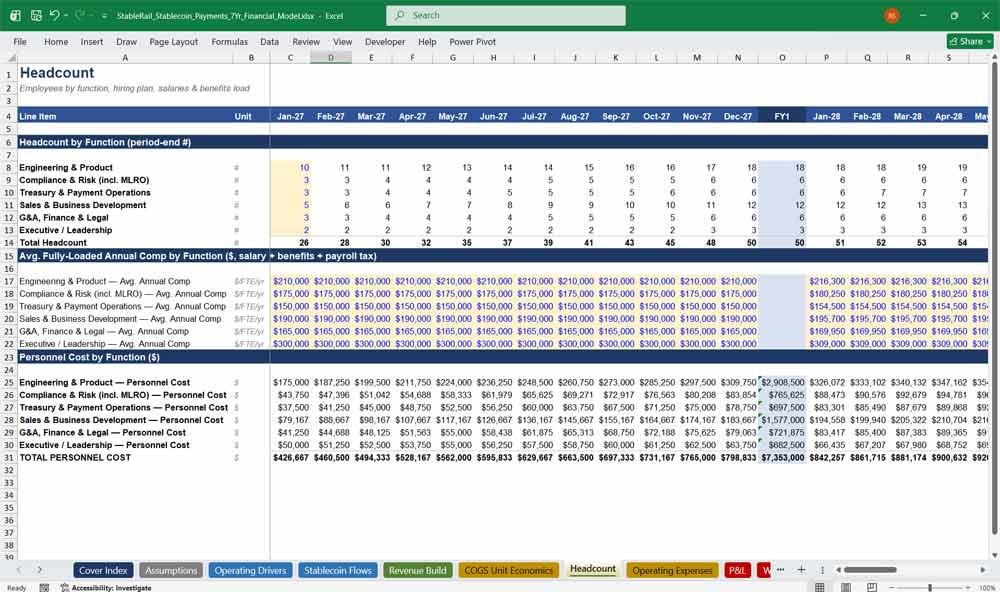The height and width of the screenshot is (592, 1000).
Task: Click the horizontal scrollbar thumb
Action: coord(871,570)
